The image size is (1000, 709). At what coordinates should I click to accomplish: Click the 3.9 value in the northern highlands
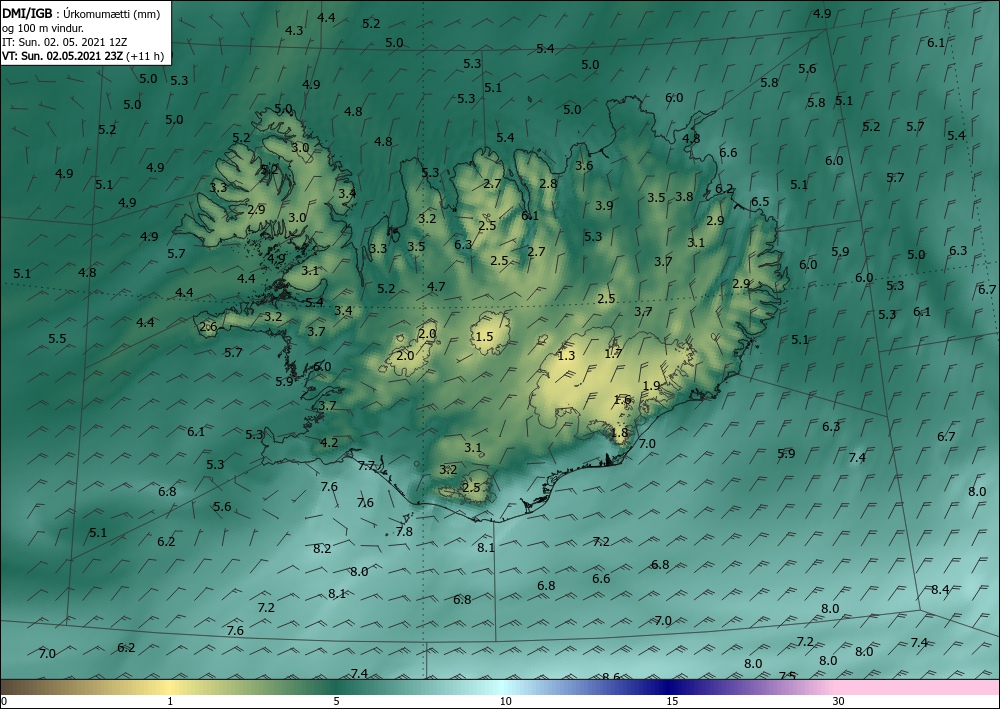604,206
